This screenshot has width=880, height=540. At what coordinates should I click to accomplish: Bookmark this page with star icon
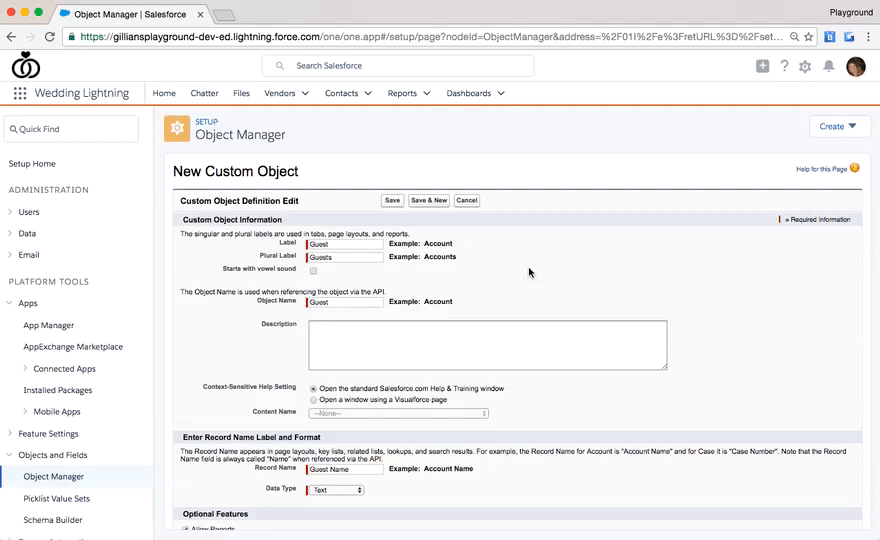click(808, 36)
